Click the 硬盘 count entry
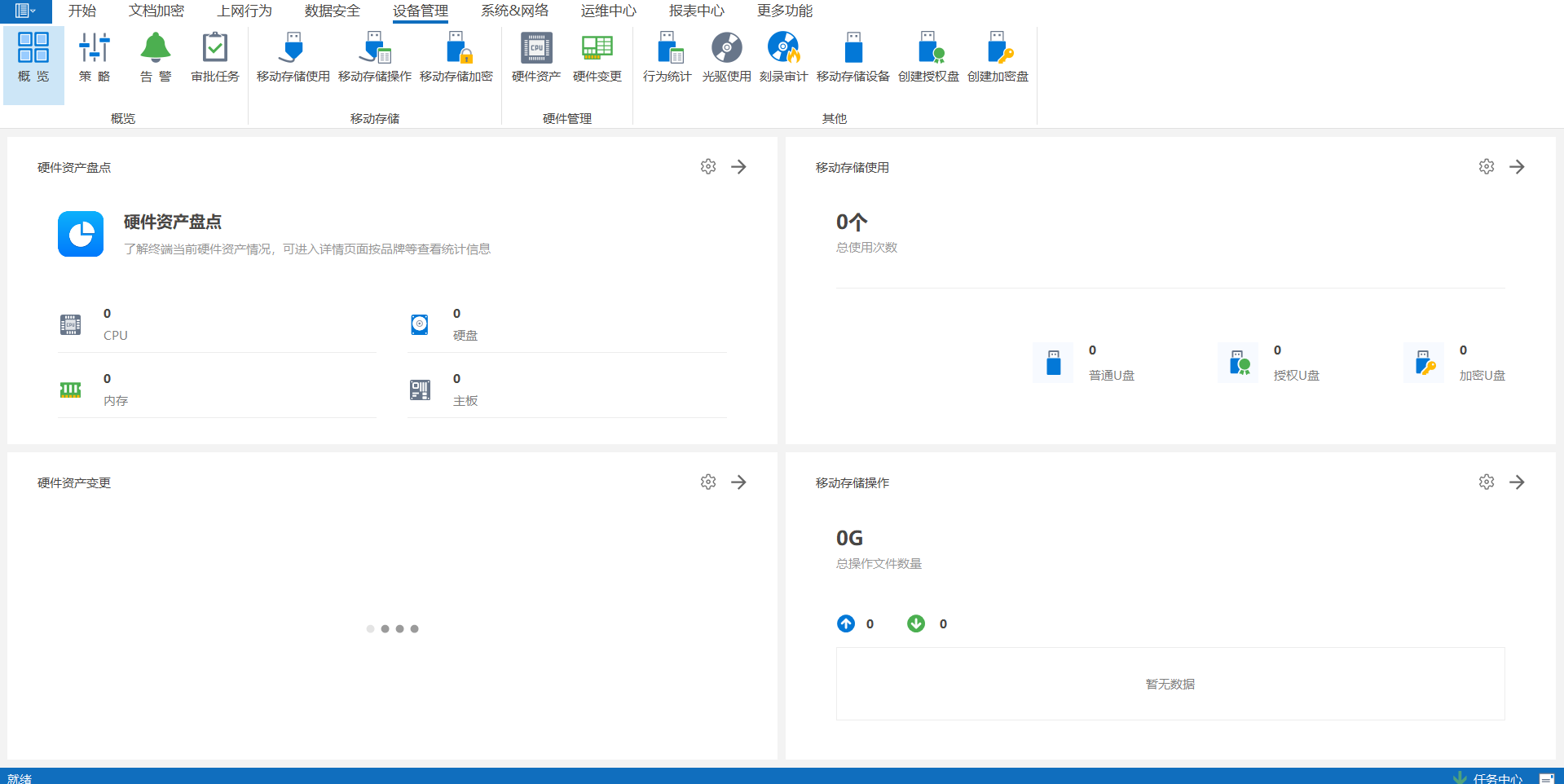The width and height of the screenshot is (1564, 784). [465, 324]
